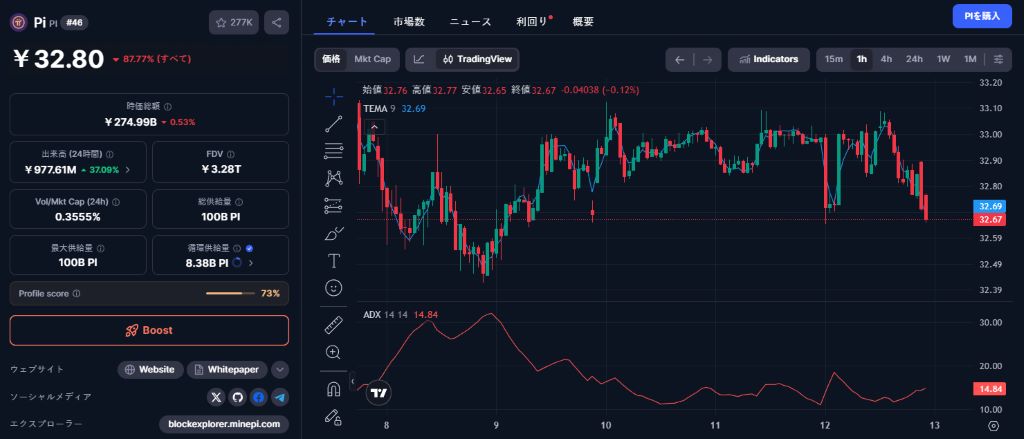
Task: Add Pi to watchlist star button
Action: (234, 22)
